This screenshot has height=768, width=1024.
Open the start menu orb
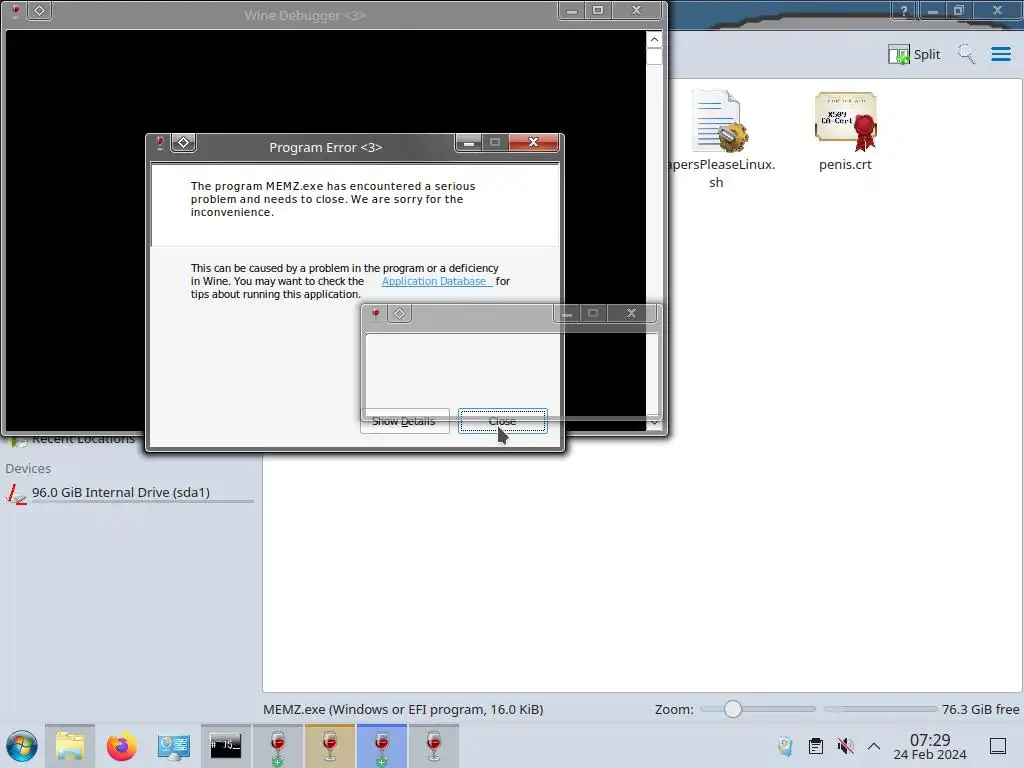[22, 746]
